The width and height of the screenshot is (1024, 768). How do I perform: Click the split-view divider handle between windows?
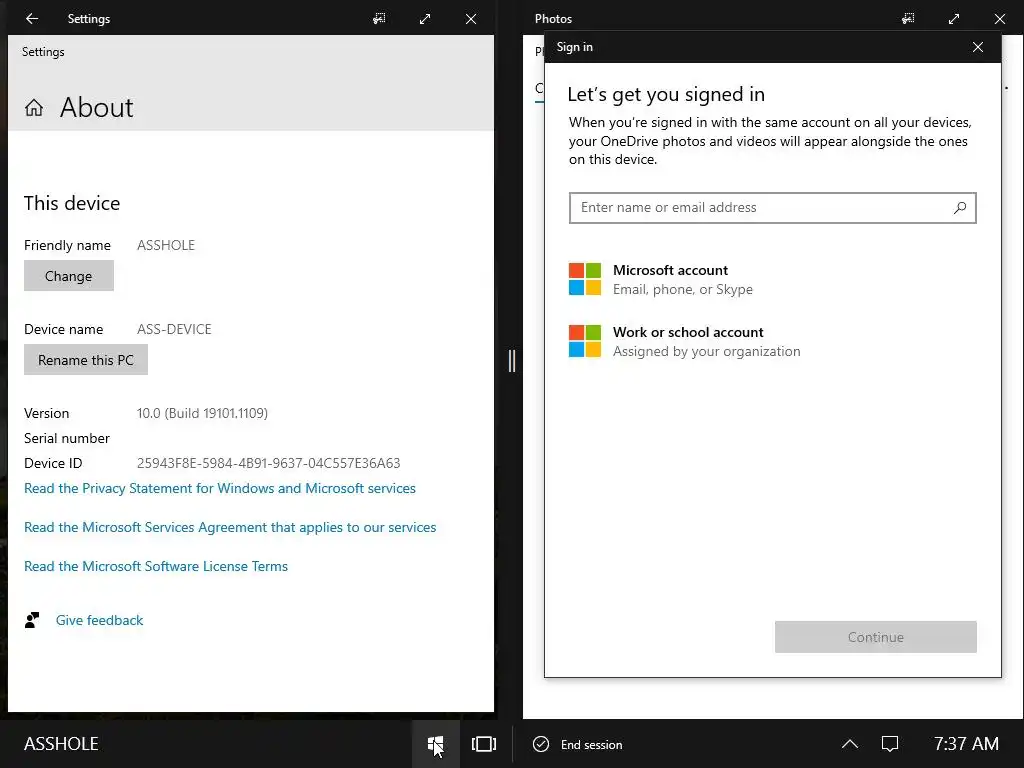[512, 360]
